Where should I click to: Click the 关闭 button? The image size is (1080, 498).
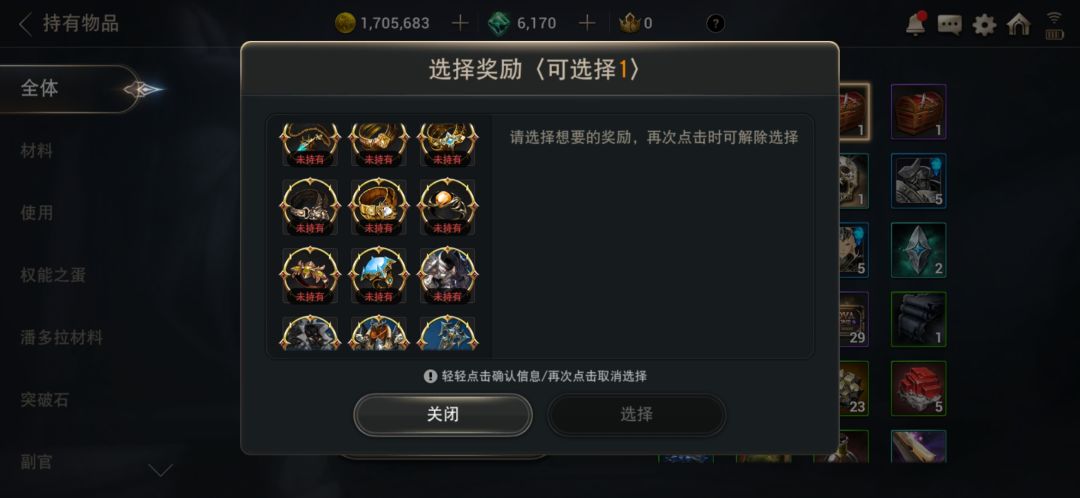tap(443, 415)
